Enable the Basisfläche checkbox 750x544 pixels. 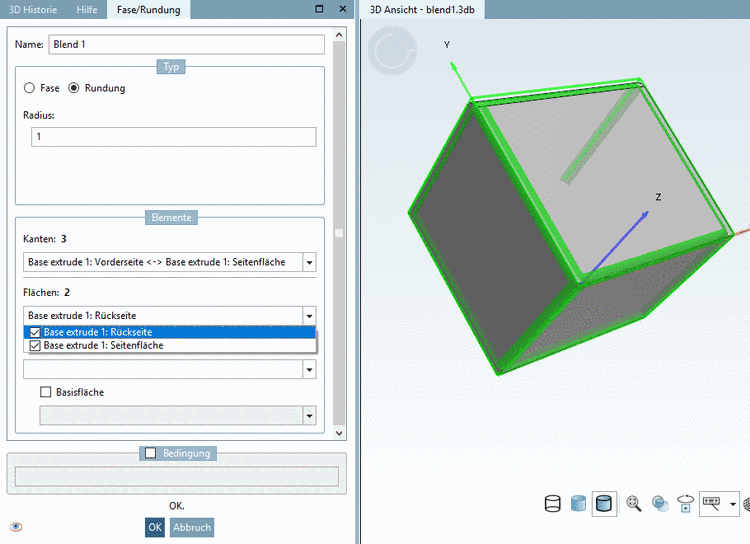click(45, 392)
